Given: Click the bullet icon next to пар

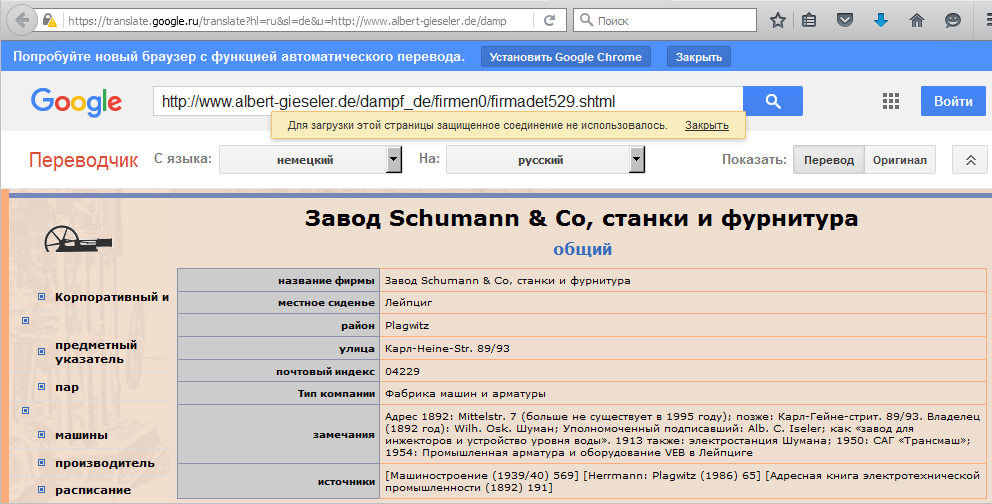Looking at the screenshot, I should (42, 386).
